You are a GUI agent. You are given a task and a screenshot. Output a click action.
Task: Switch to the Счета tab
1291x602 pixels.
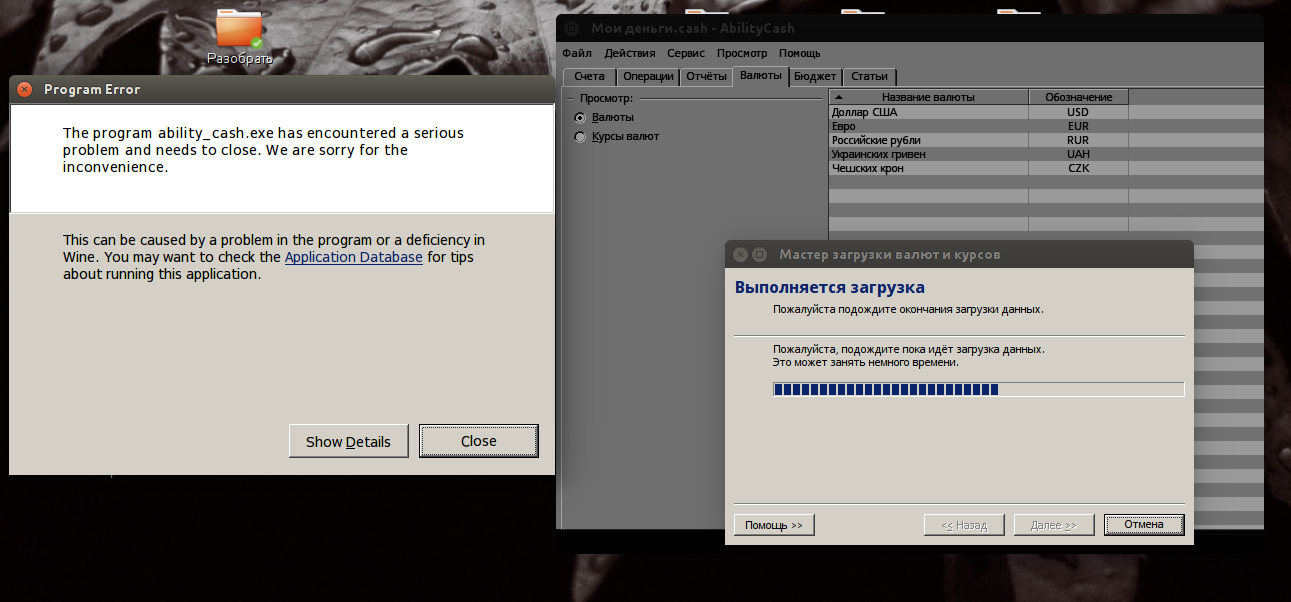[x=589, y=77]
